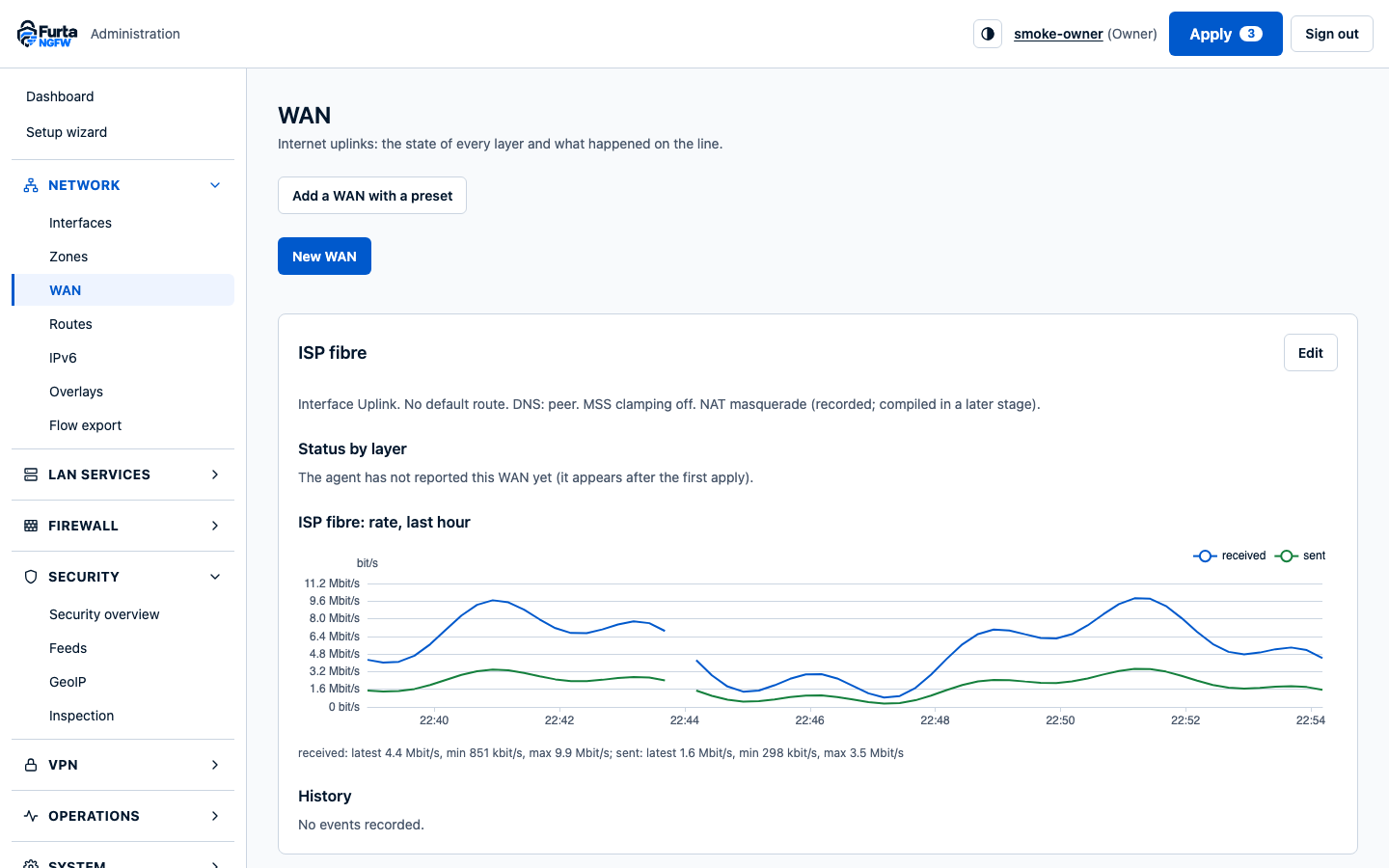
Task: Click the Network section icon
Action: (31, 185)
